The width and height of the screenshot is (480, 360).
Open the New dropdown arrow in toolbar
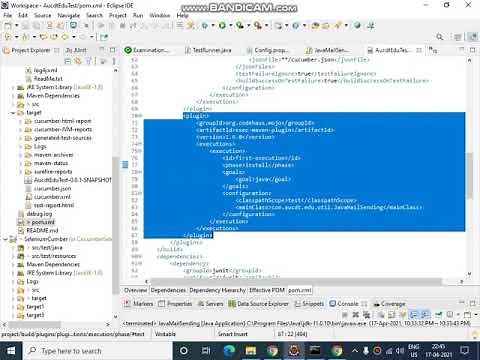coord(16,26)
